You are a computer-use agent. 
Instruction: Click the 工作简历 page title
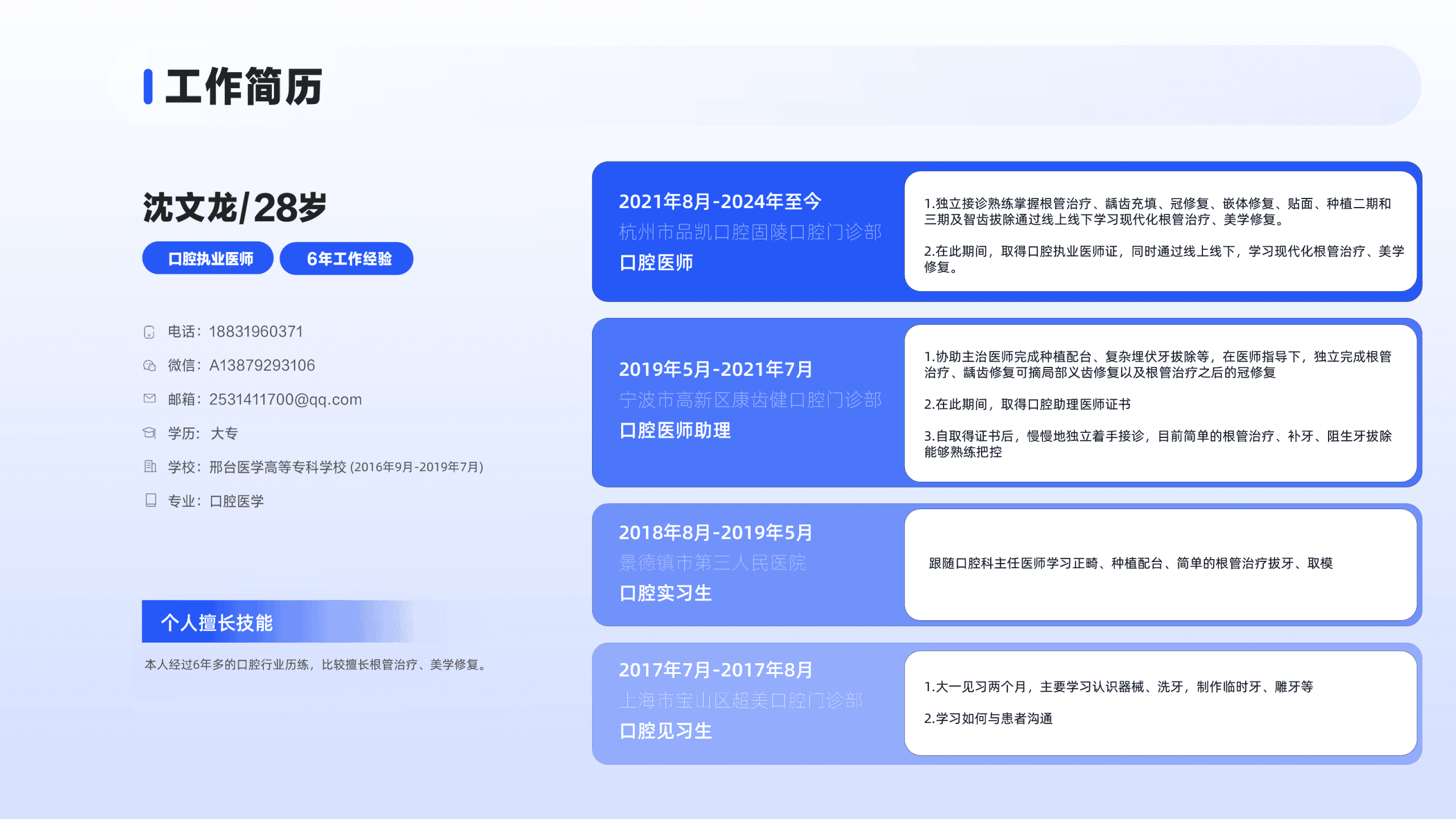243,86
